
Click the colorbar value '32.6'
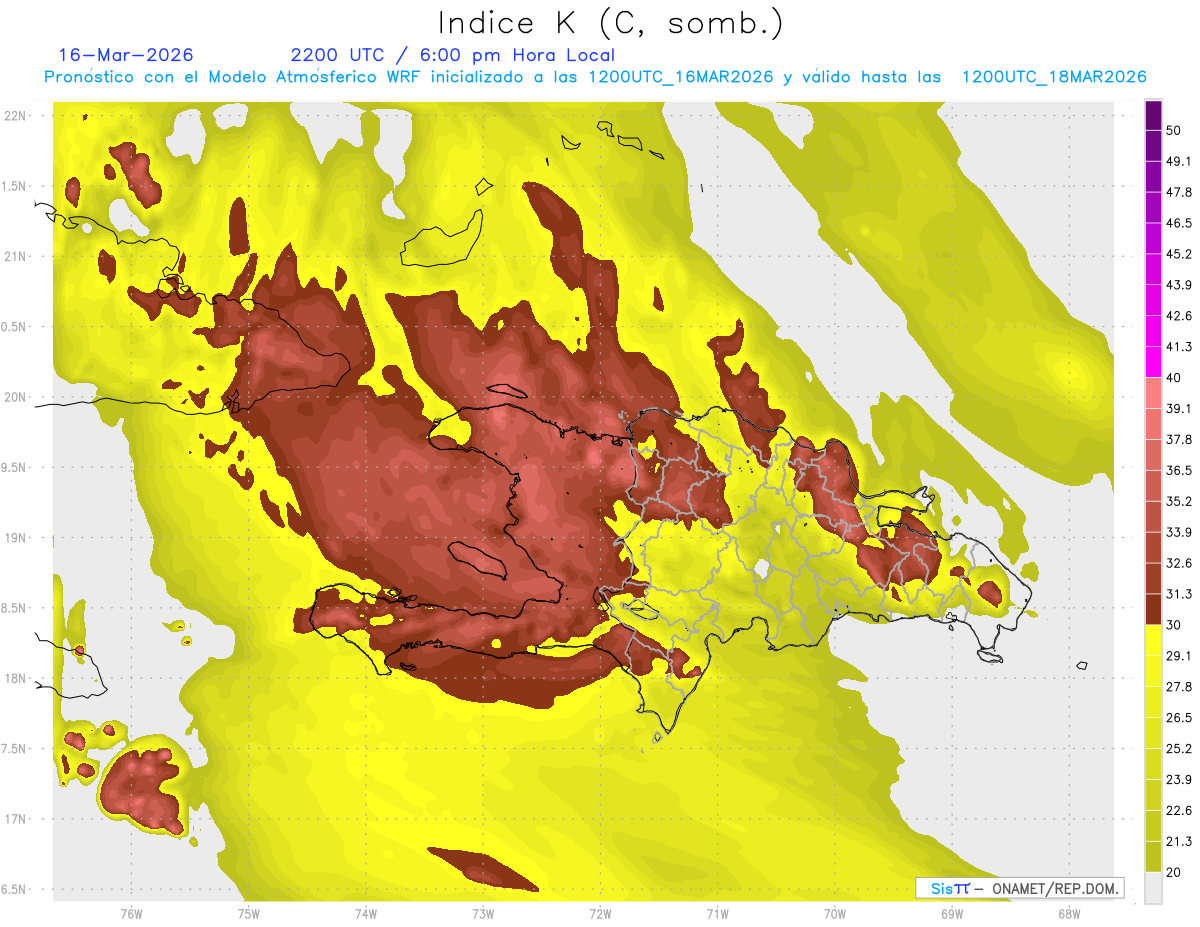(x=1179, y=563)
